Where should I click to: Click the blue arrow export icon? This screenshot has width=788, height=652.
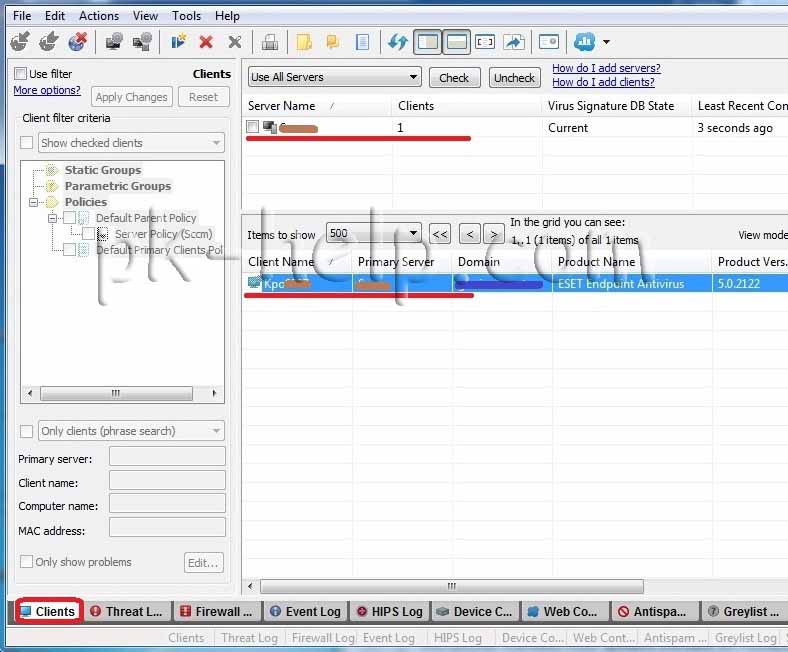tap(514, 42)
